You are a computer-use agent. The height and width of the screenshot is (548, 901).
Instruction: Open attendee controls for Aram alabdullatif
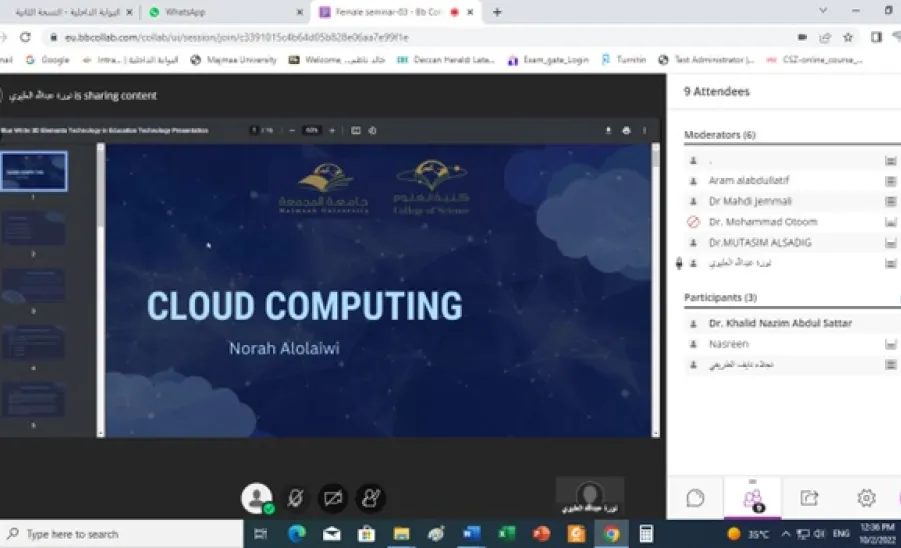890,181
